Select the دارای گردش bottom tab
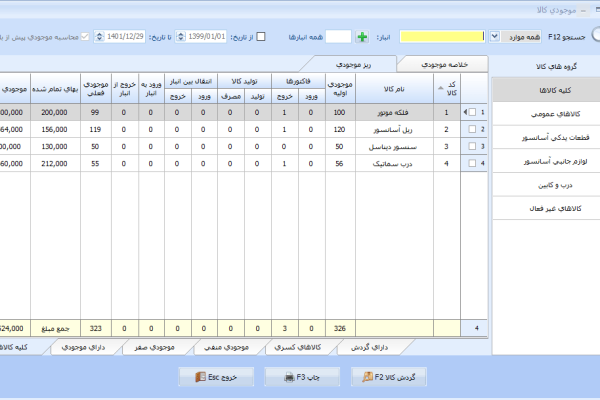This screenshot has width=600, height=400. pyautogui.click(x=369, y=347)
